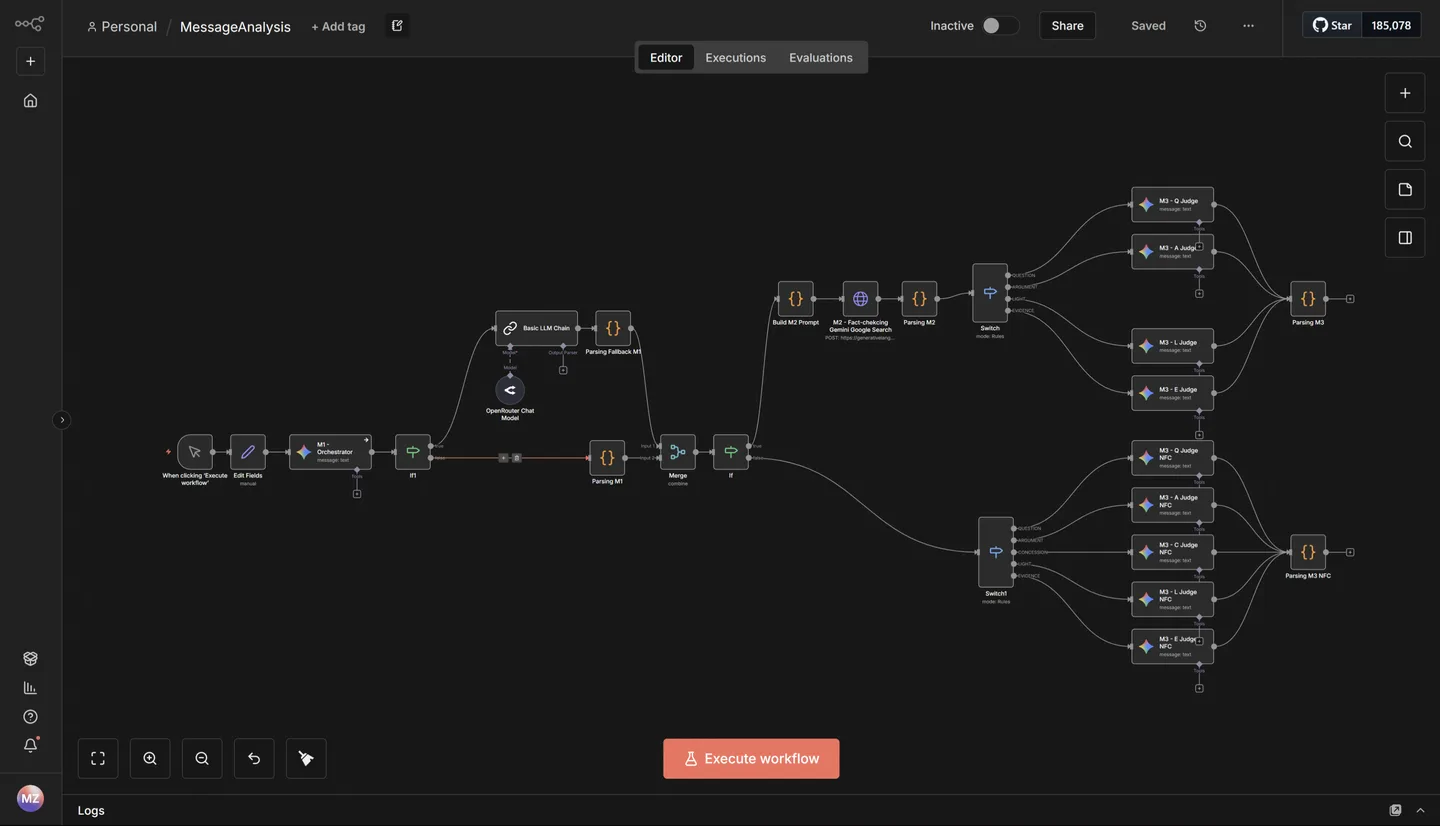1440x826 pixels.
Task: Click the n8n logo icon
Action: click(x=30, y=24)
